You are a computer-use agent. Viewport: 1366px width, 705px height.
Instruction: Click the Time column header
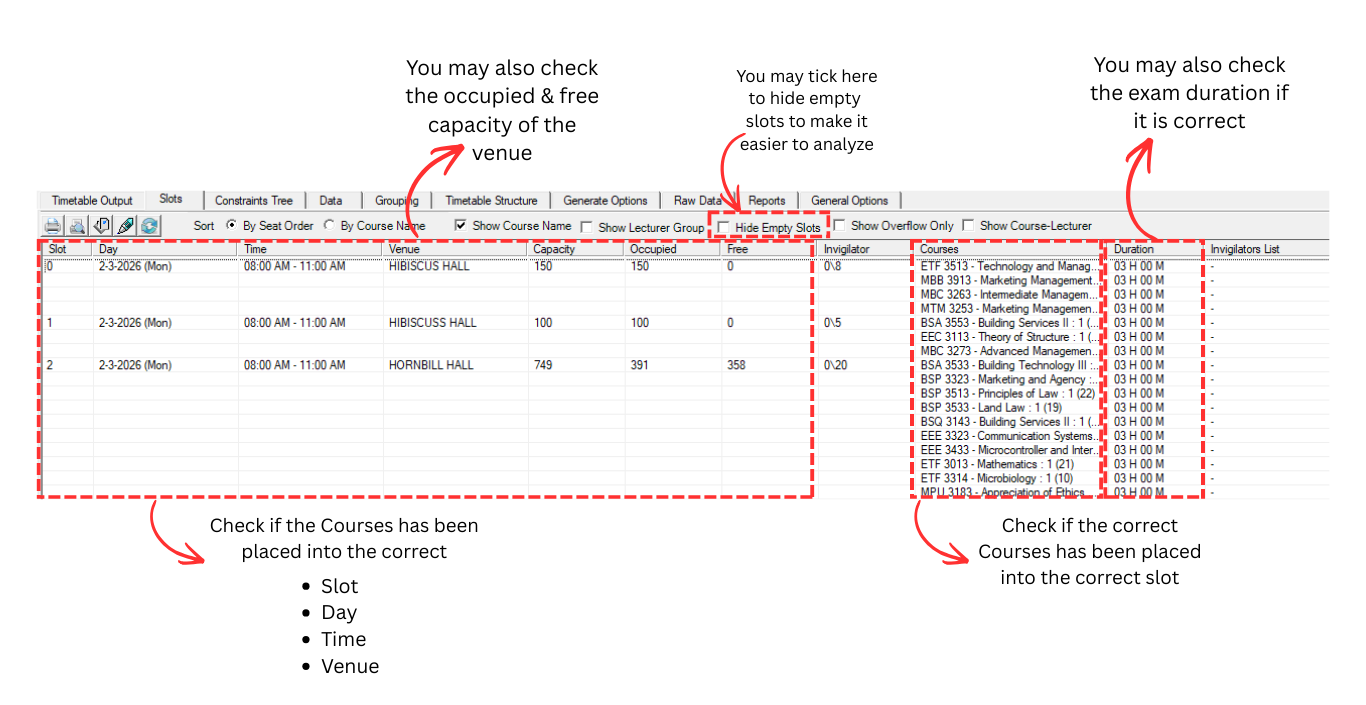[311, 249]
